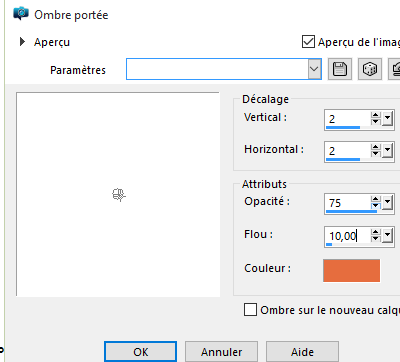Screen dimensions: 400x362
Task: Click the OK button
Action: click(x=140, y=352)
